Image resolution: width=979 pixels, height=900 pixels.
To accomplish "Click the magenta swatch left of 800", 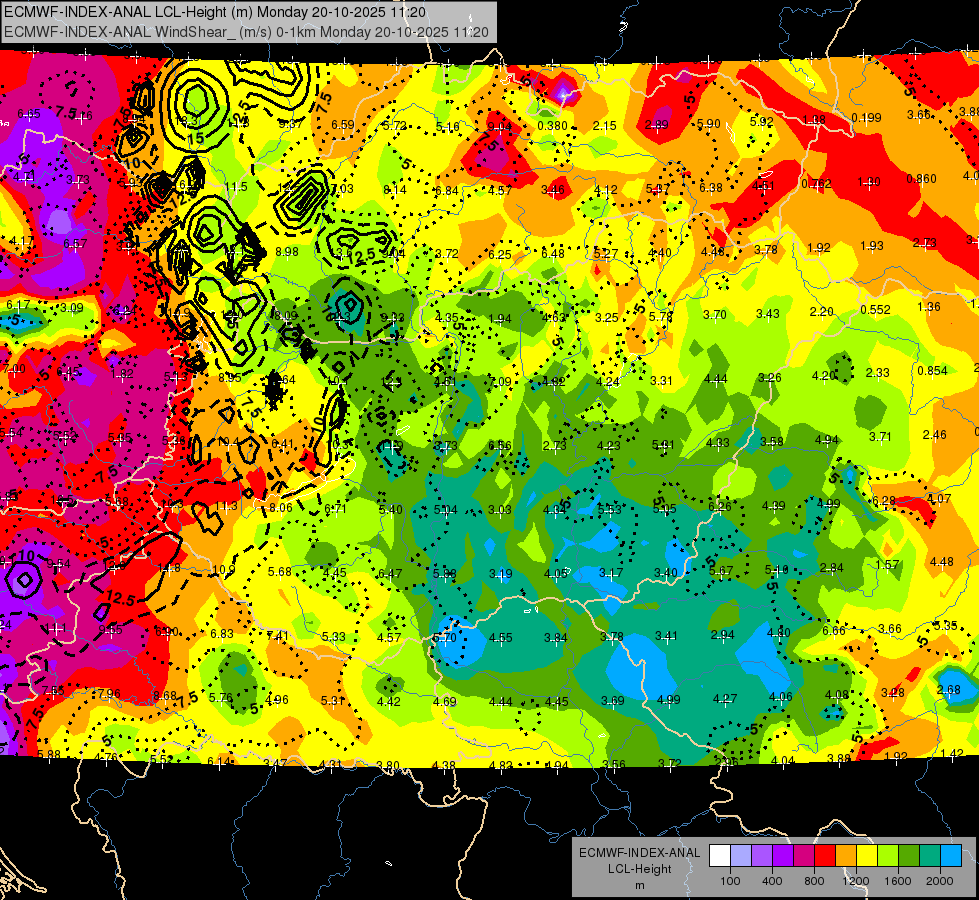I will pos(804,856).
